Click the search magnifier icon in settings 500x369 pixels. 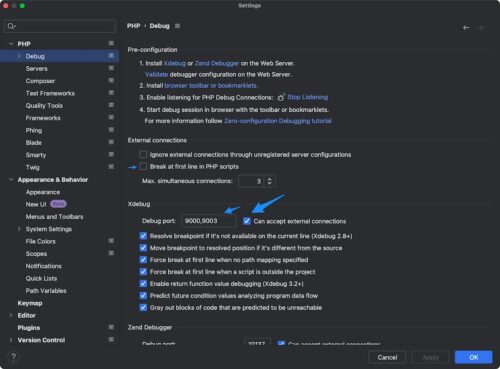[x=11, y=26]
